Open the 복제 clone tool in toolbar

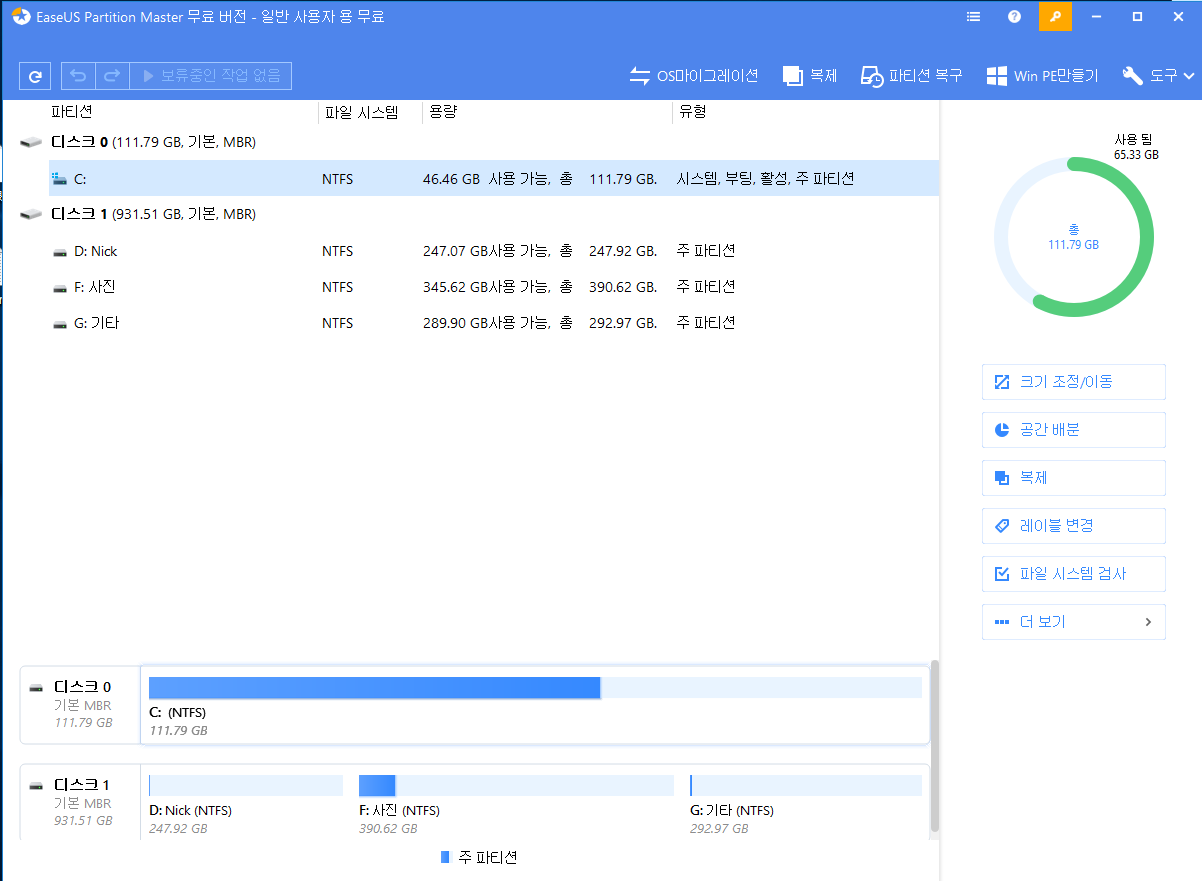click(x=810, y=76)
